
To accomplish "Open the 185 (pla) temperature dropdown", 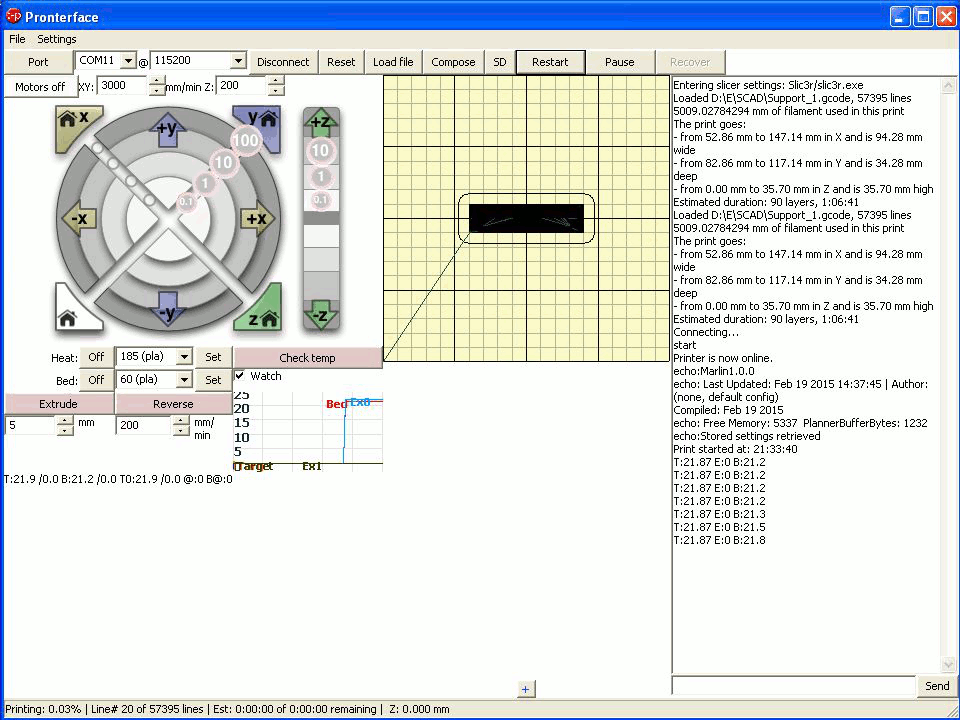I will point(184,357).
